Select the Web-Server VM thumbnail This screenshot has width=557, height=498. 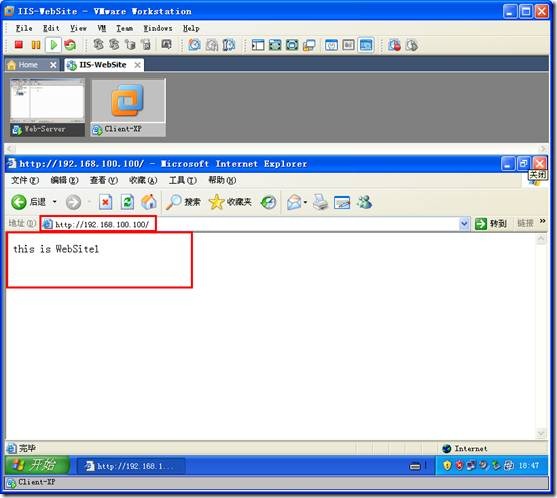tap(47, 107)
